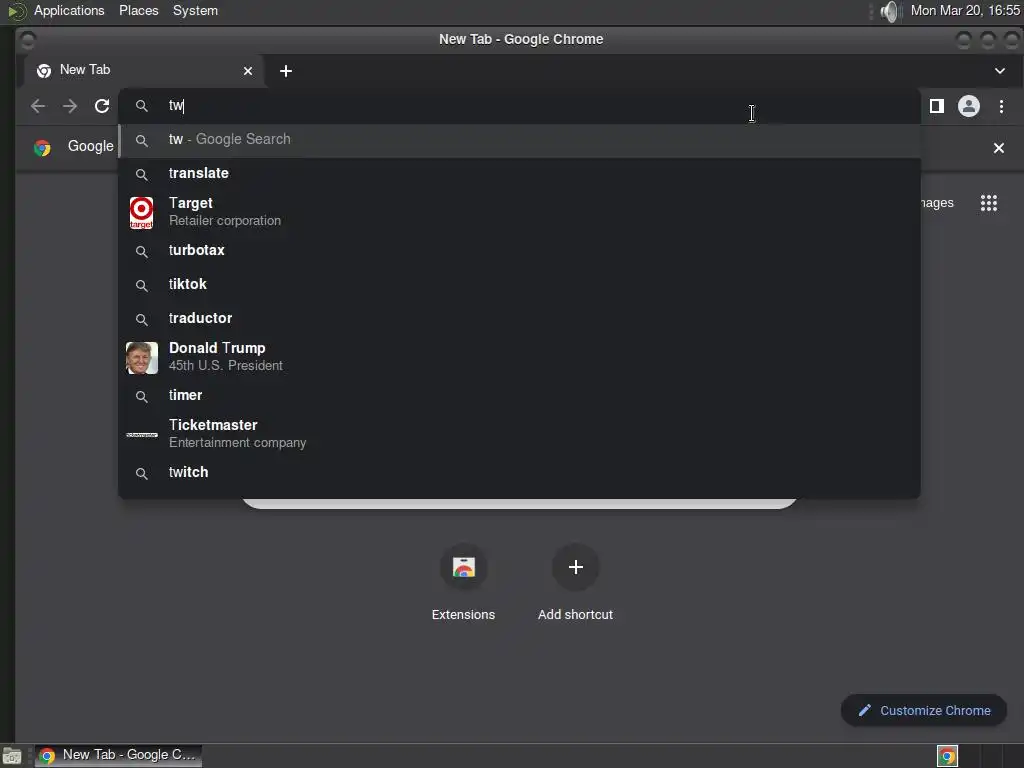The width and height of the screenshot is (1024, 768).
Task: Choose the 'translate' suggestion
Action: point(519,174)
